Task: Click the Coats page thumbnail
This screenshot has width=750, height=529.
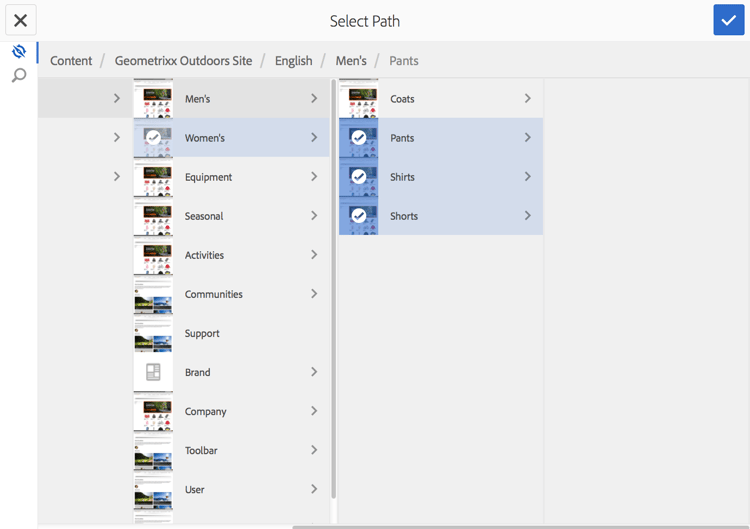Action: [358, 99]
